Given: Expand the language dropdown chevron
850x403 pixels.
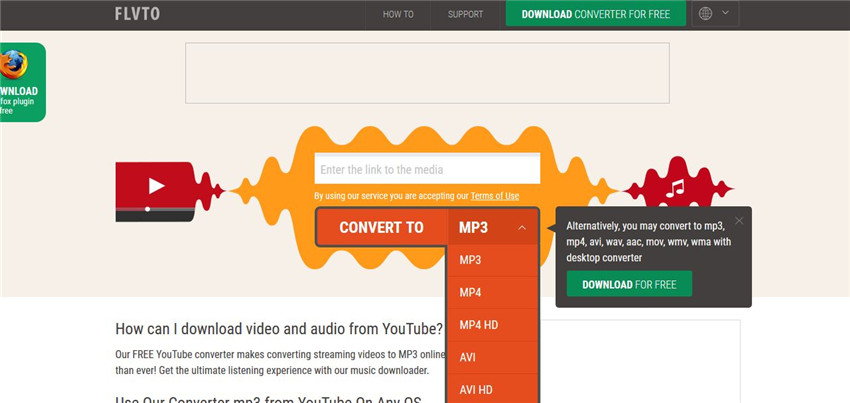Looking at the screenshot, I should pos(725,13).
